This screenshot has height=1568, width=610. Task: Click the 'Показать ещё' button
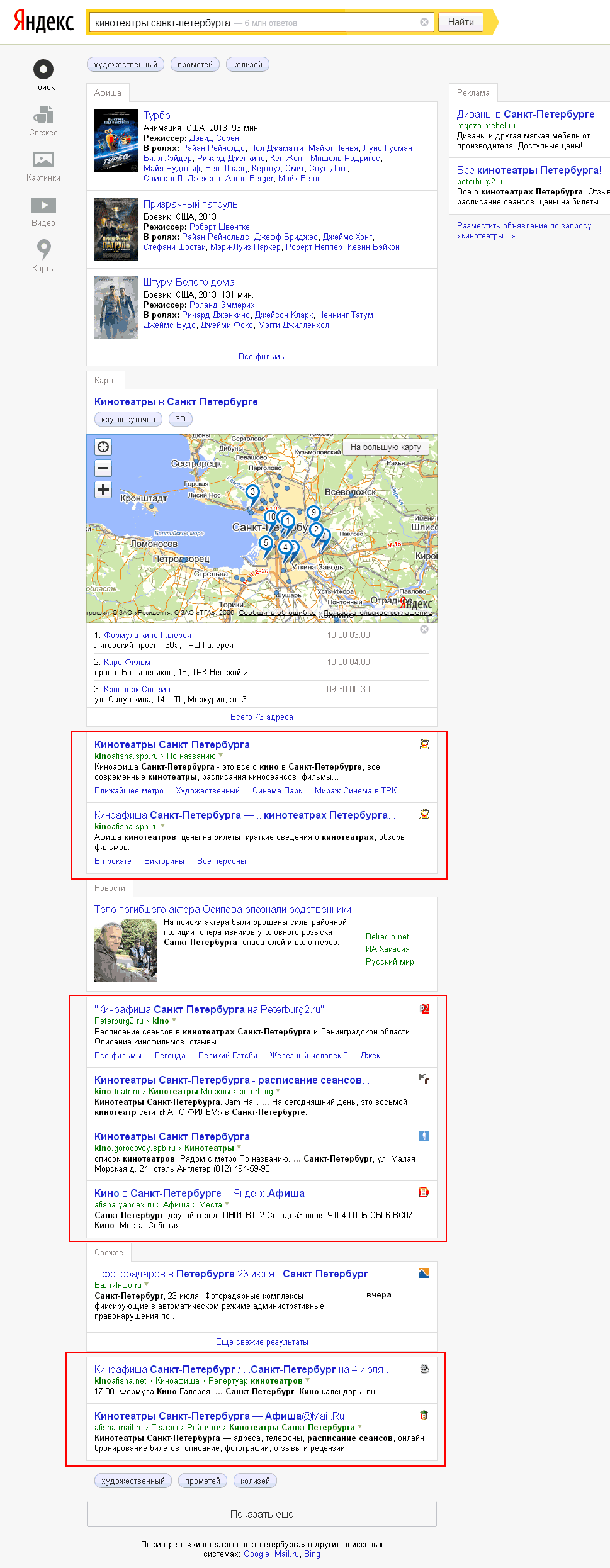(262, 1514)
